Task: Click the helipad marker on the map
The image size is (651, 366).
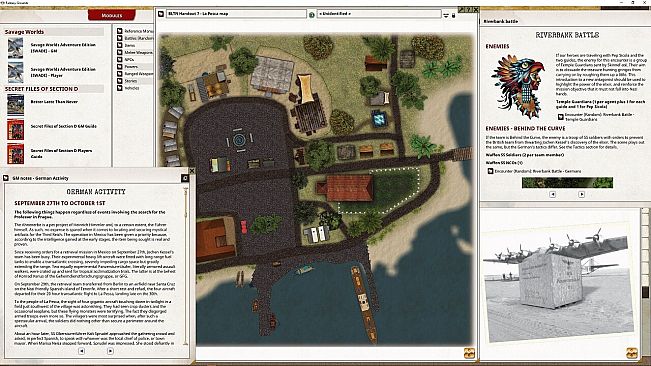Action: [x=239, y=140]
